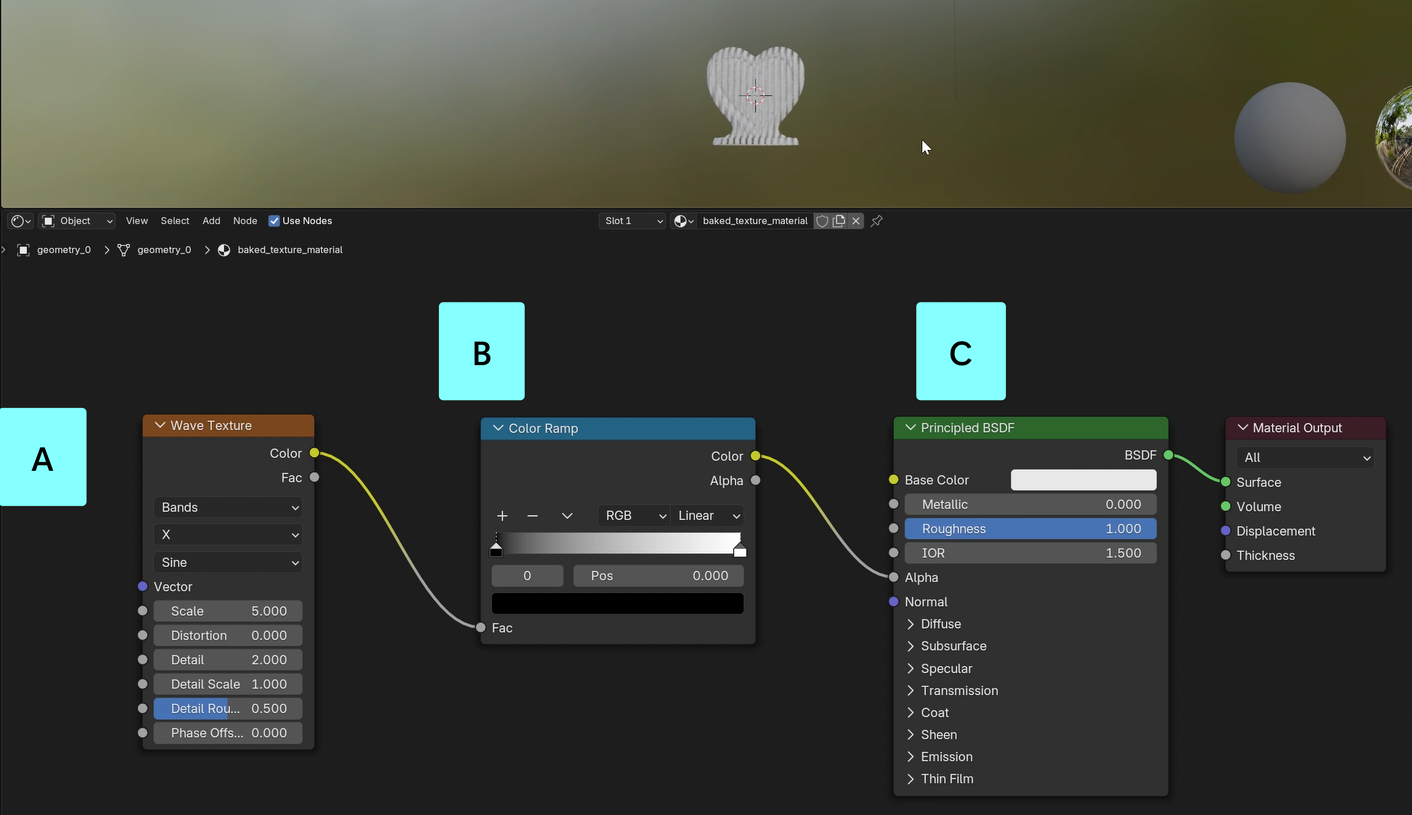Image resolution: width=1412 pixels, height=815 pixels.
Task: Open the Add menu
Action: tap(211, 221)
